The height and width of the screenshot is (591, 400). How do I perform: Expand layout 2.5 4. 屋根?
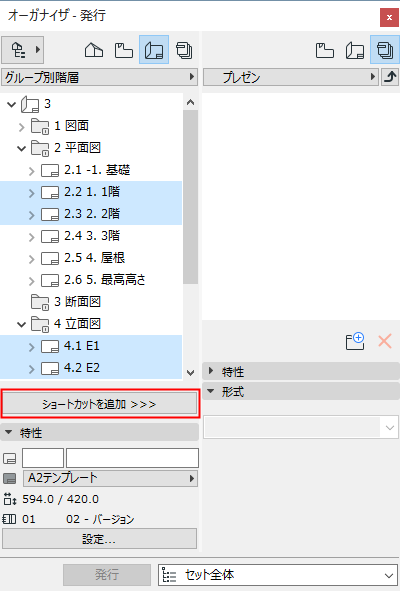[32, 259]
